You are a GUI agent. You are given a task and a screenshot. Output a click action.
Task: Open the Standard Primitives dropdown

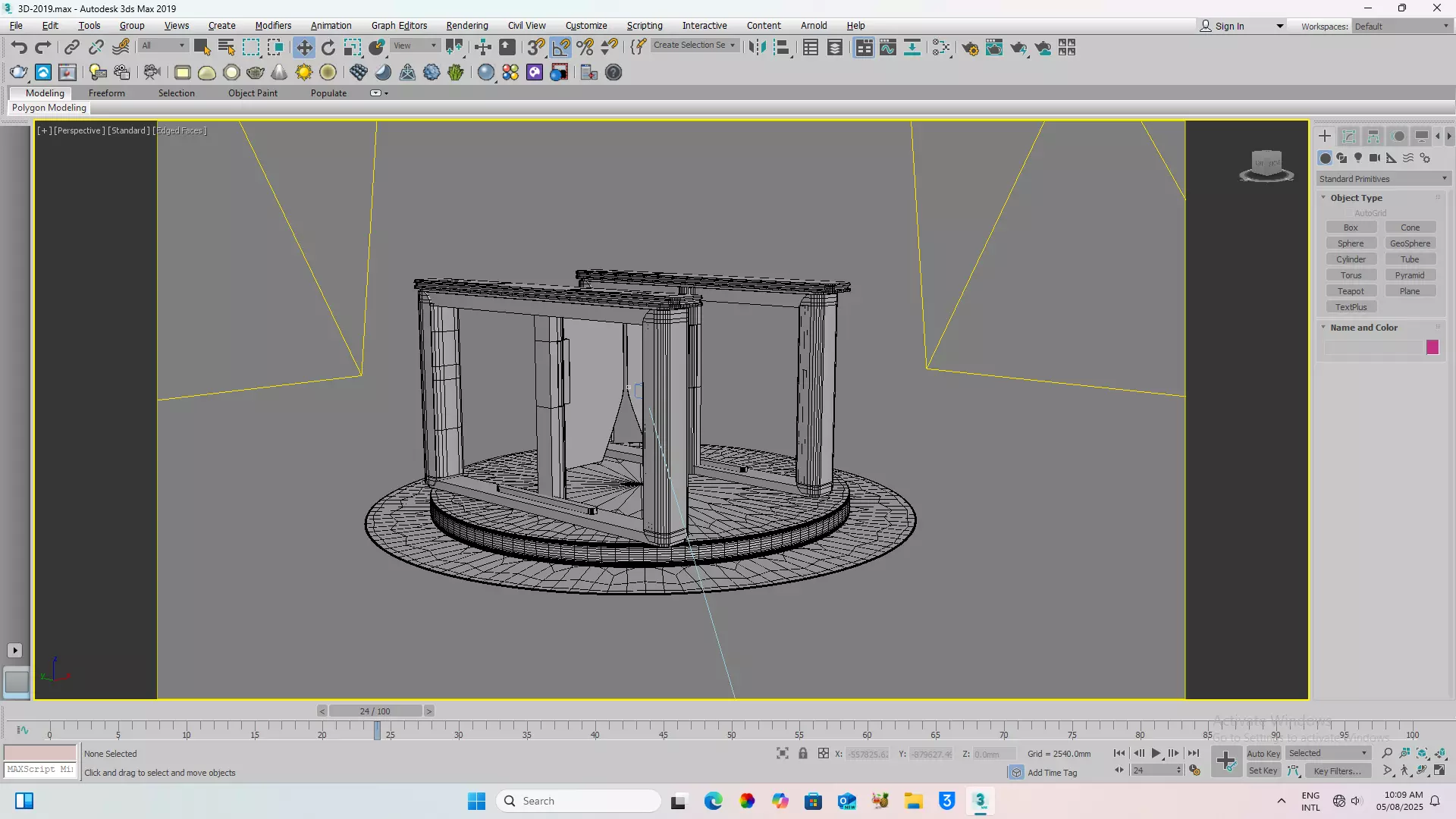1382,179
